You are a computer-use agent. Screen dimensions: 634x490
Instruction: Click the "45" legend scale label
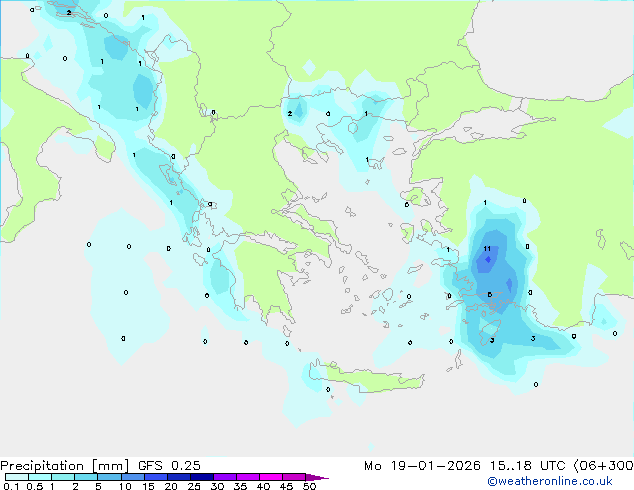286,486
